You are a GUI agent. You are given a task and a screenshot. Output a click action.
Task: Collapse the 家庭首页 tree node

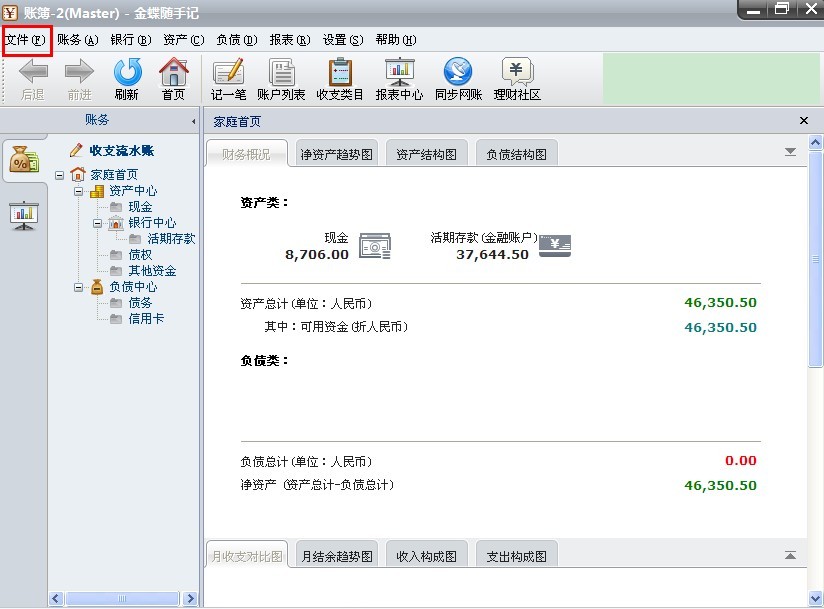click(59, 174)
